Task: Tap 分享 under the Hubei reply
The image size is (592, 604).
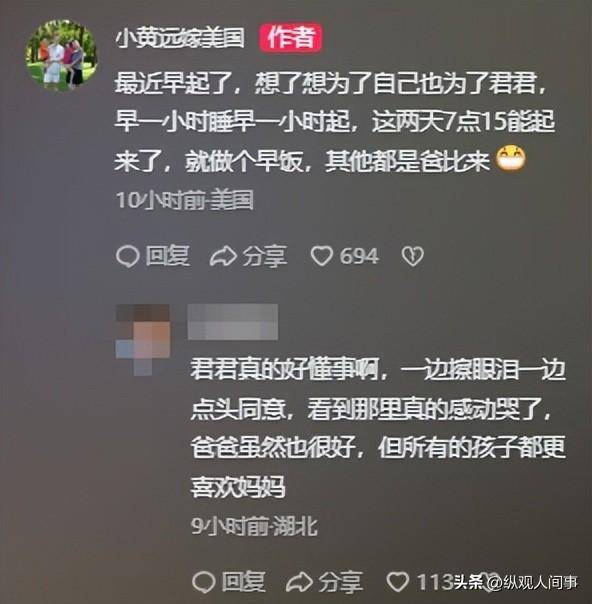Action: [x=341, y=582]
